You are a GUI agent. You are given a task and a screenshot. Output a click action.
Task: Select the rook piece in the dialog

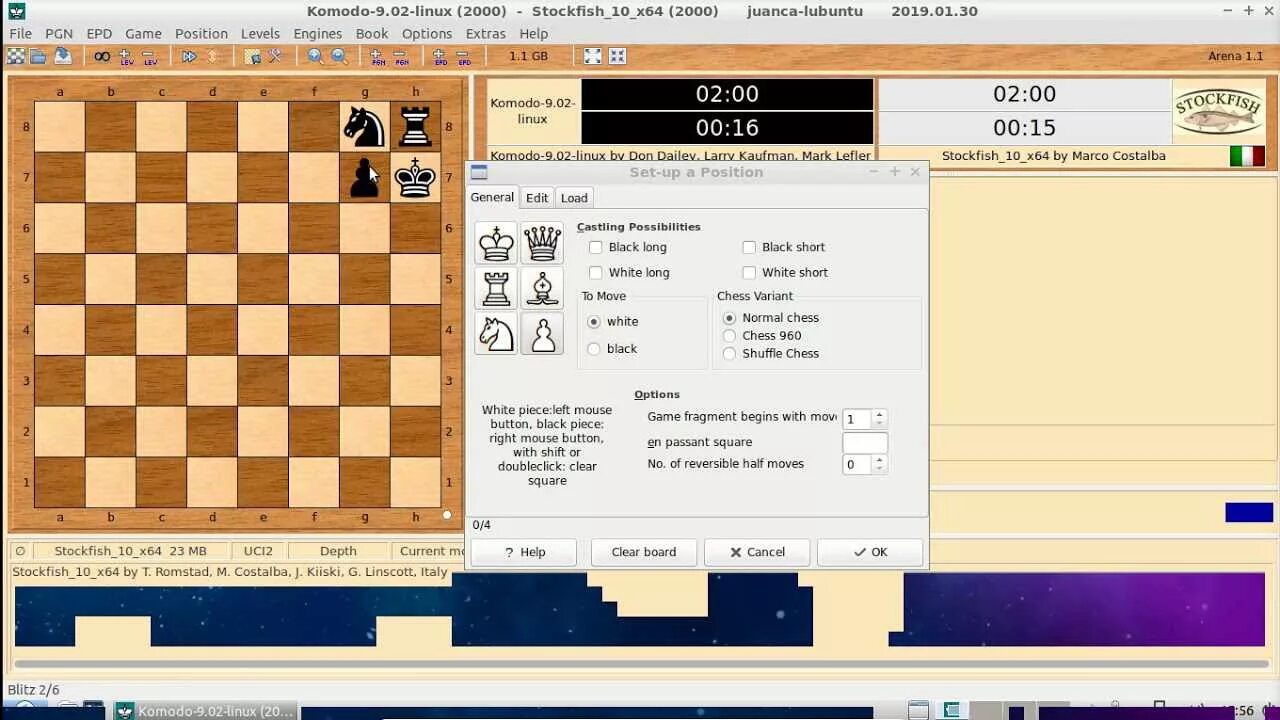[x=496, y=288]
